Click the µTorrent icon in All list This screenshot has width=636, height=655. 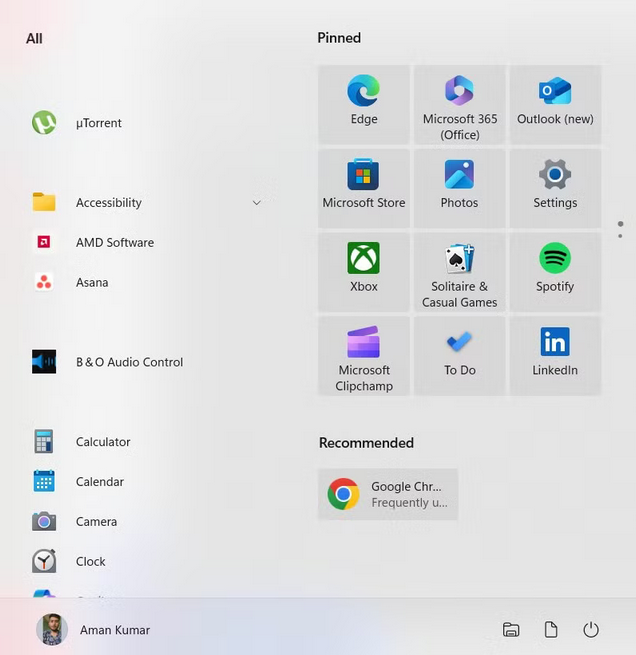44,122
